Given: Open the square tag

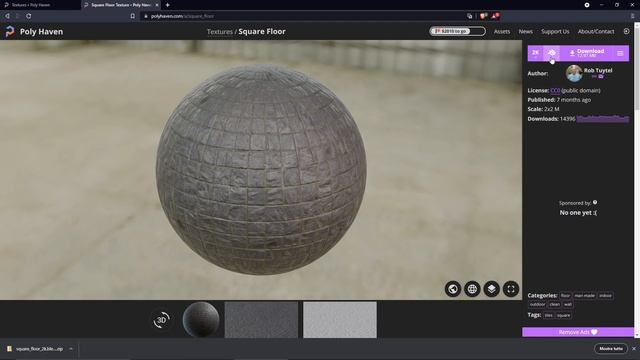Looking at the screenshot, I should click(x=563, y=315).
